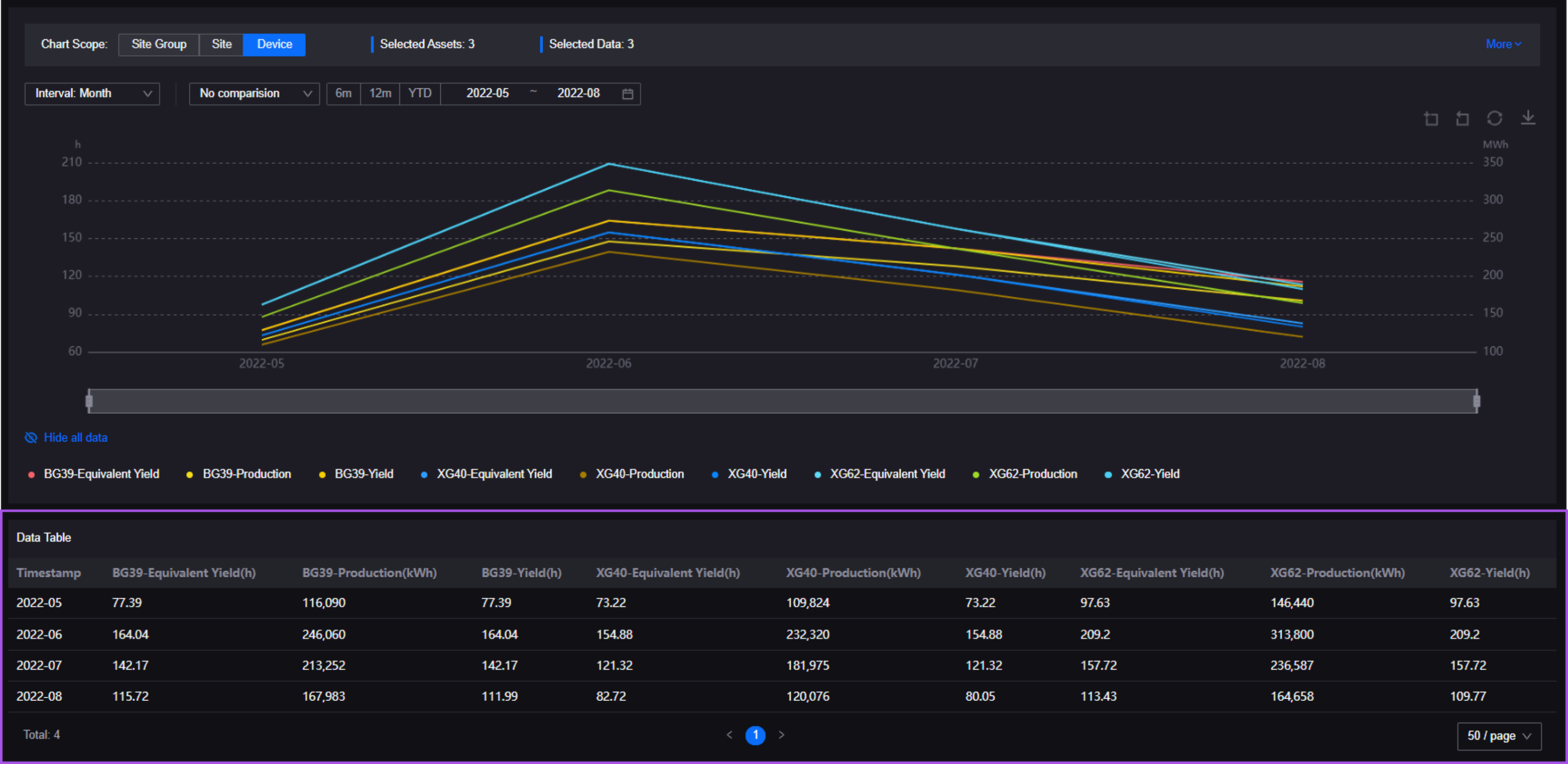Click the Hide all data eye icon
The height and width of the screenshot is (764, 1568).
click(31, 438)
